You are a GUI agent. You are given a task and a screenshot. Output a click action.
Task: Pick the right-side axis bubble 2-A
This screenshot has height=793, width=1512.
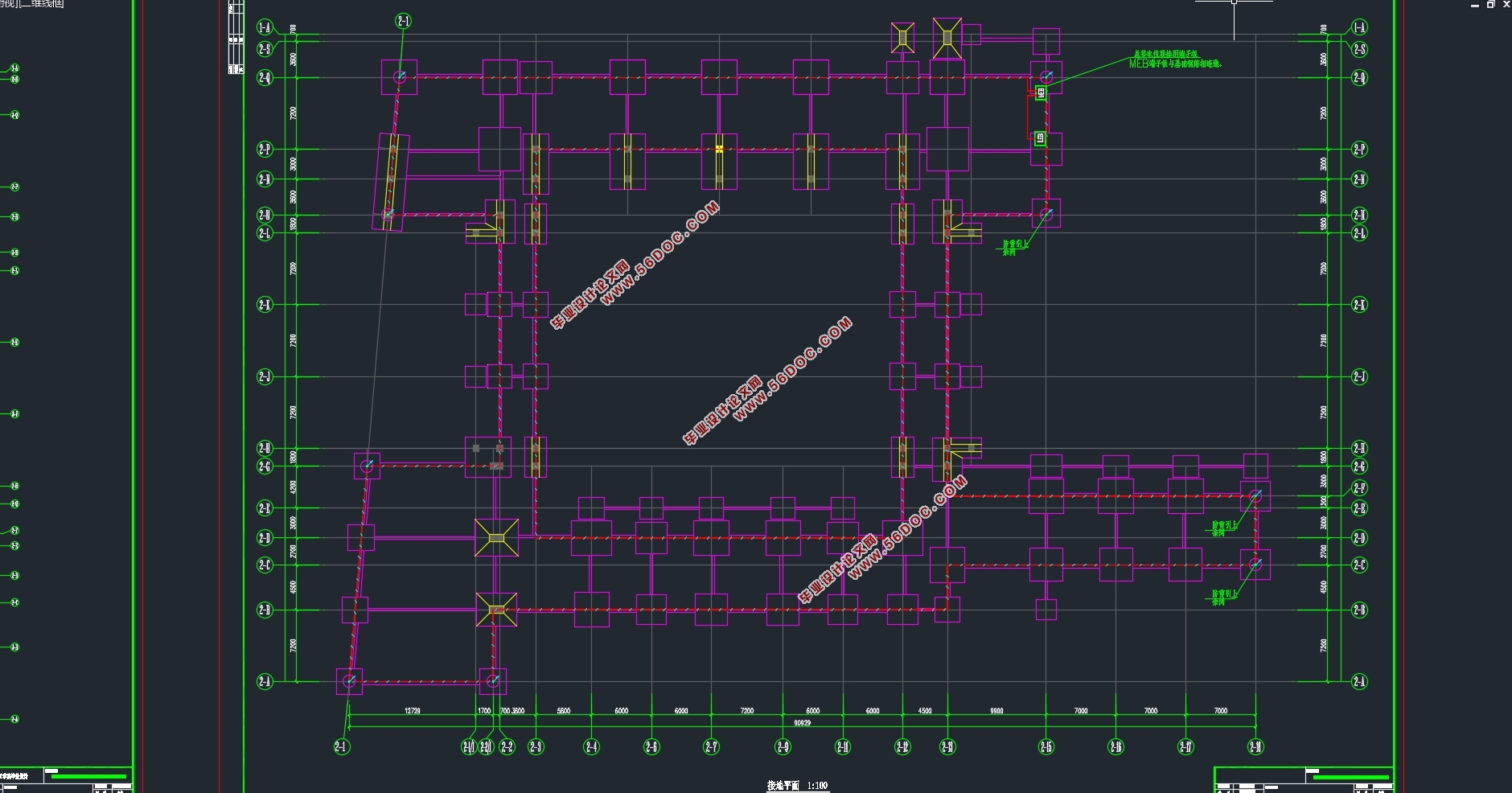[x=1359, y=682]
